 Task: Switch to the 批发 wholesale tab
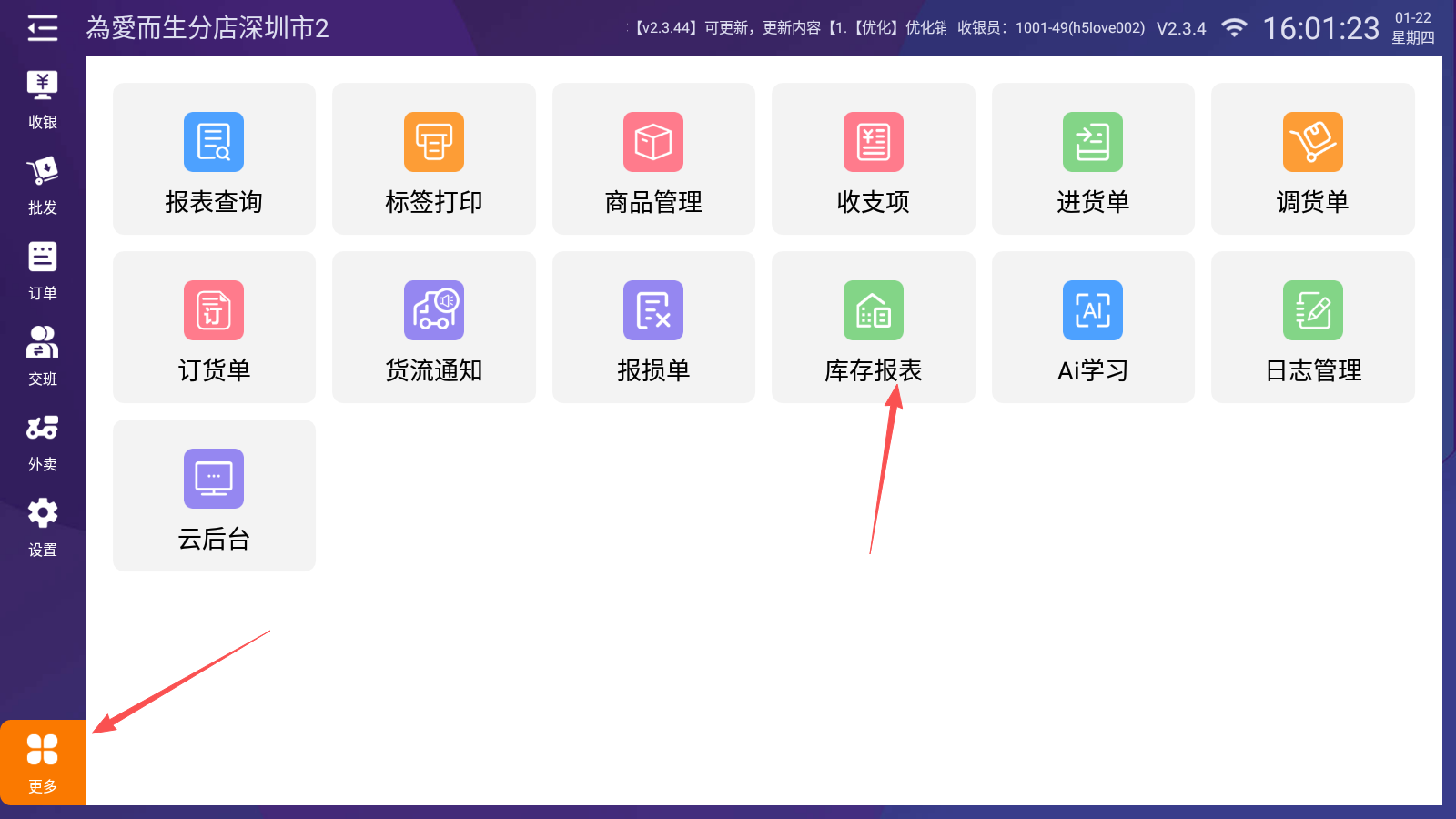pyautogui.click(x=42, y=186)
